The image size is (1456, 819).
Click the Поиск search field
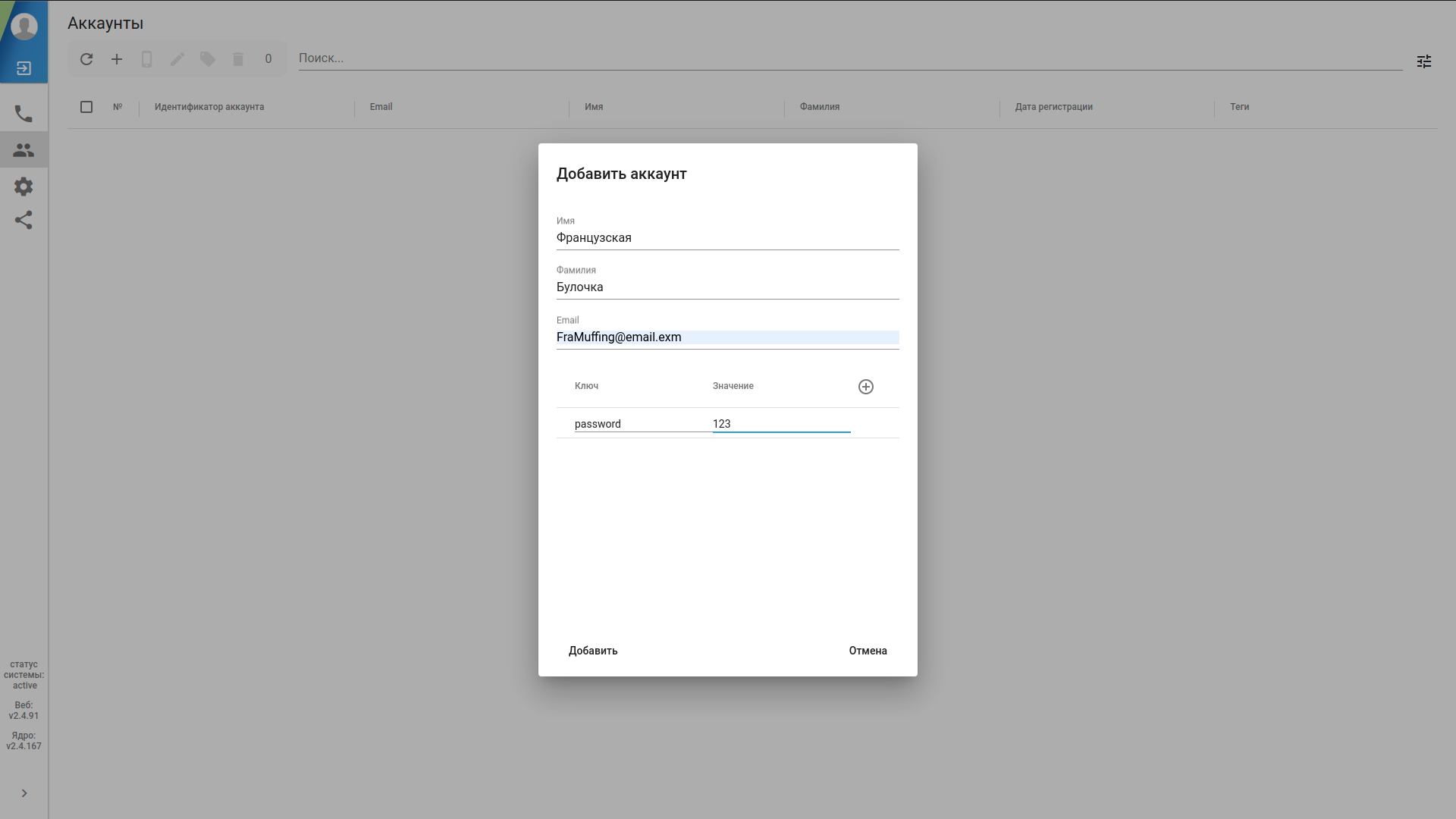click(849, 58)
